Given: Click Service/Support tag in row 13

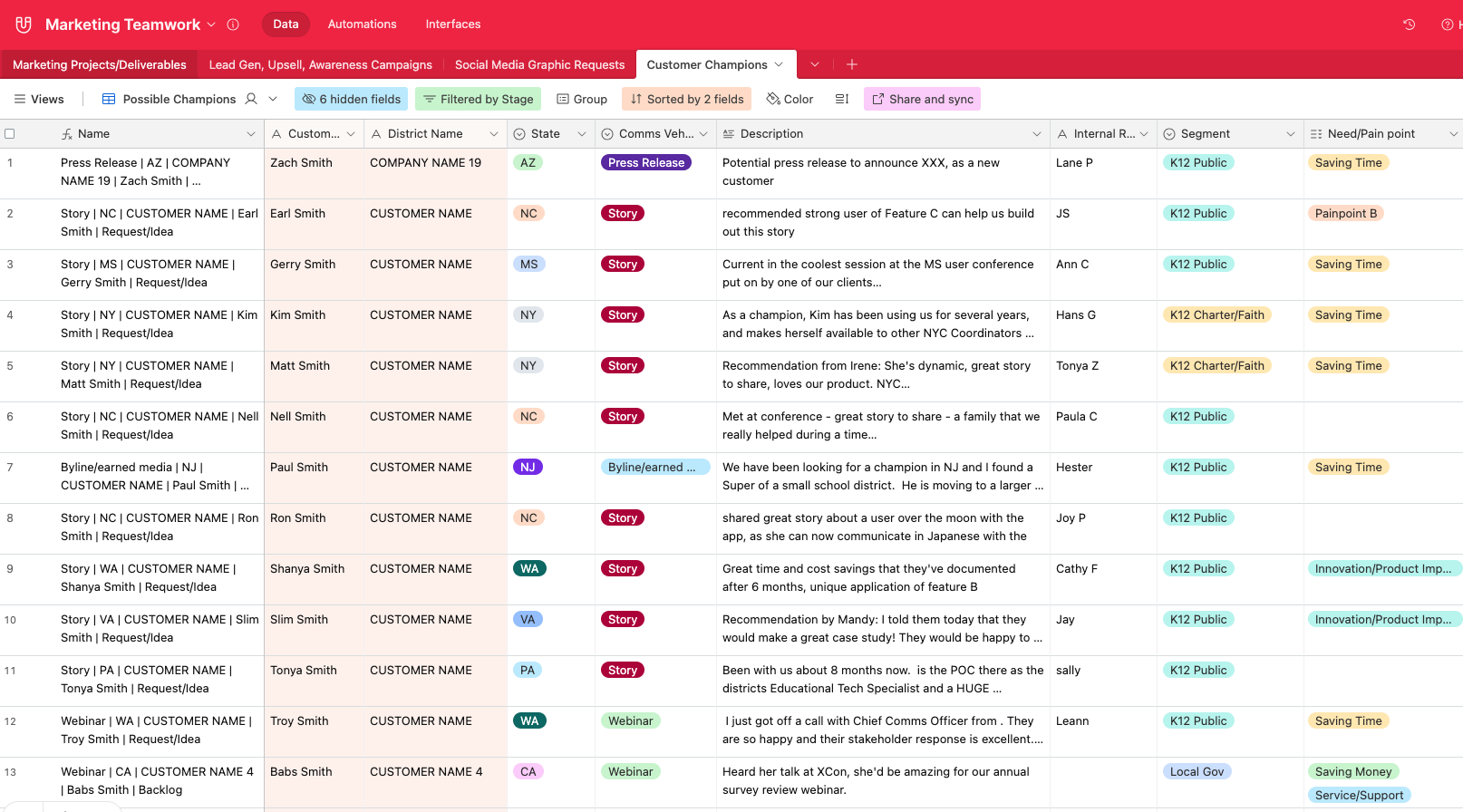Looking at the screenshot, I should (x=1359, y=795).
